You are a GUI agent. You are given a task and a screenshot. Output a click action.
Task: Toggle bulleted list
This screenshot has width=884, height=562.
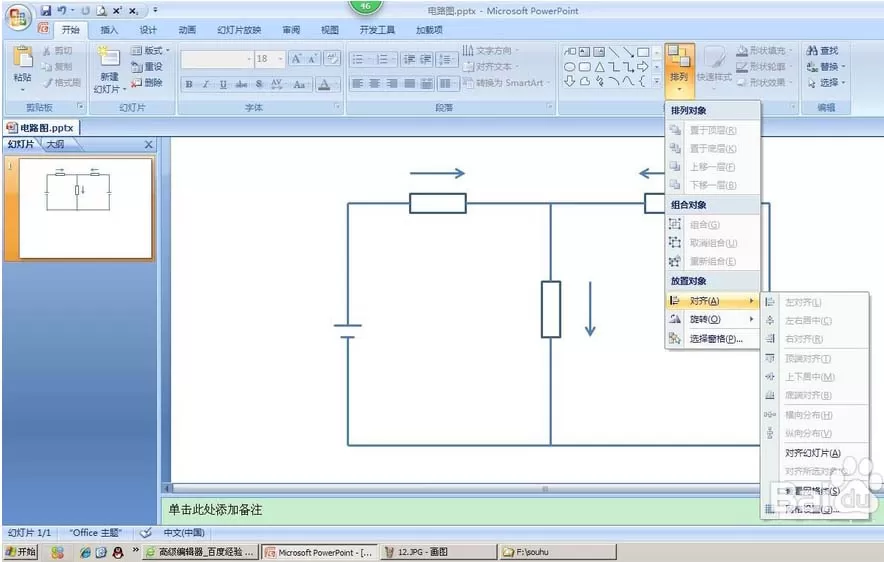359,59
